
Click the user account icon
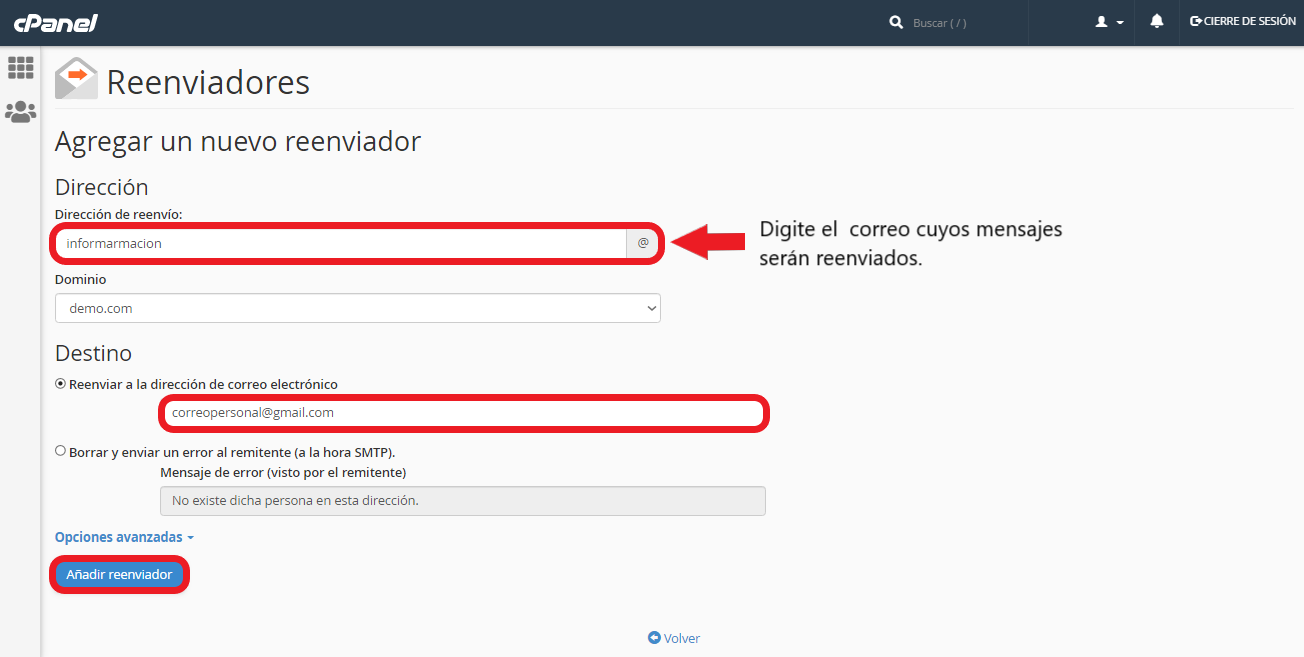(1102, 22)
